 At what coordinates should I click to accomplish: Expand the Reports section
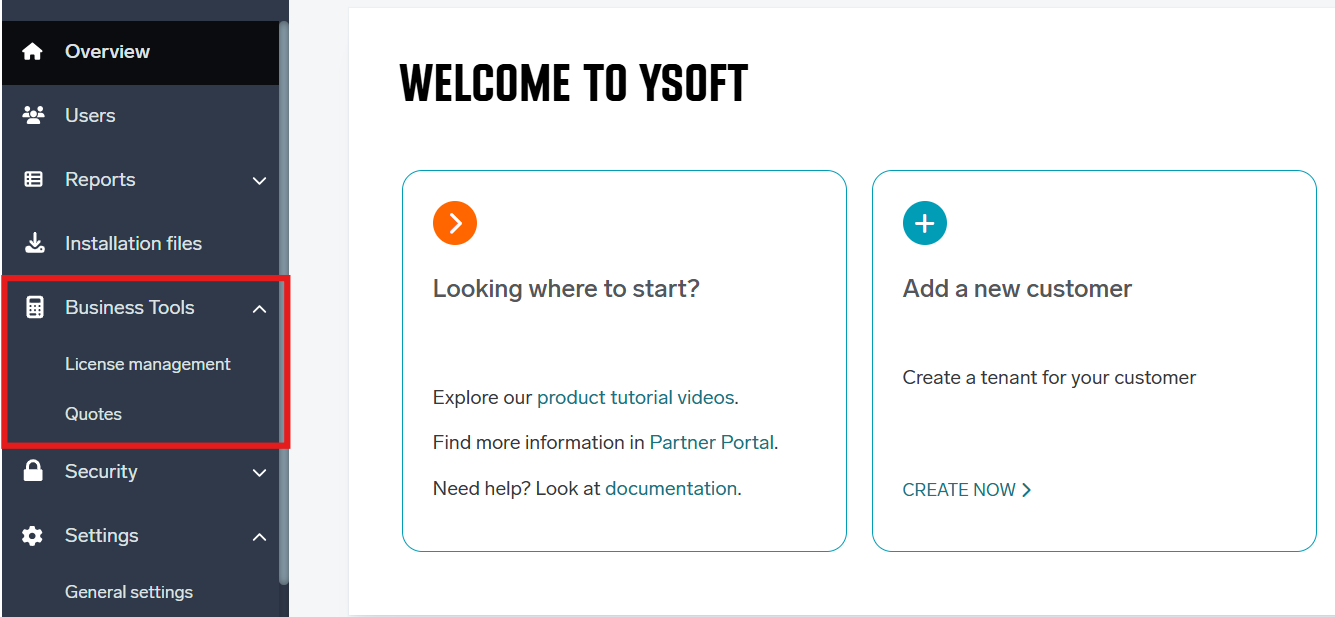point(260,181)
